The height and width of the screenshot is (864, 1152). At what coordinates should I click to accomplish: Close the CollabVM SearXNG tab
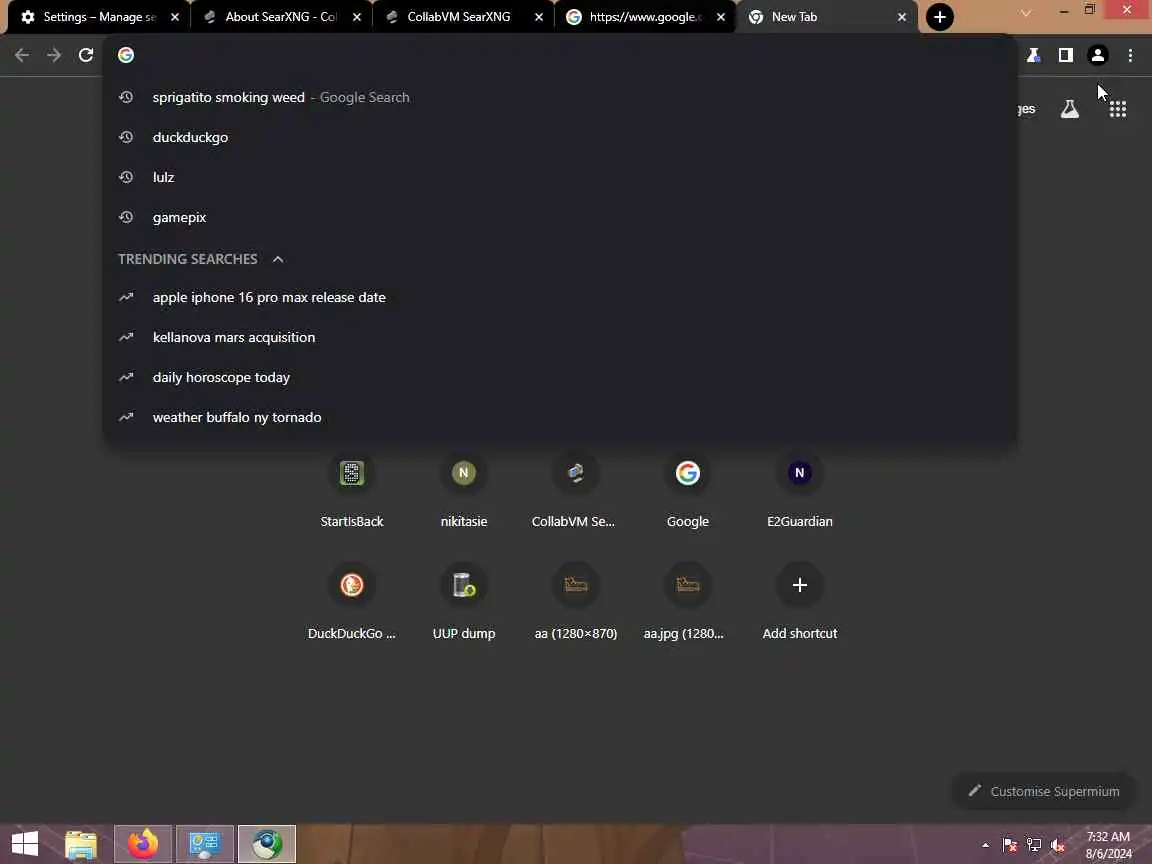pos(539,17)
